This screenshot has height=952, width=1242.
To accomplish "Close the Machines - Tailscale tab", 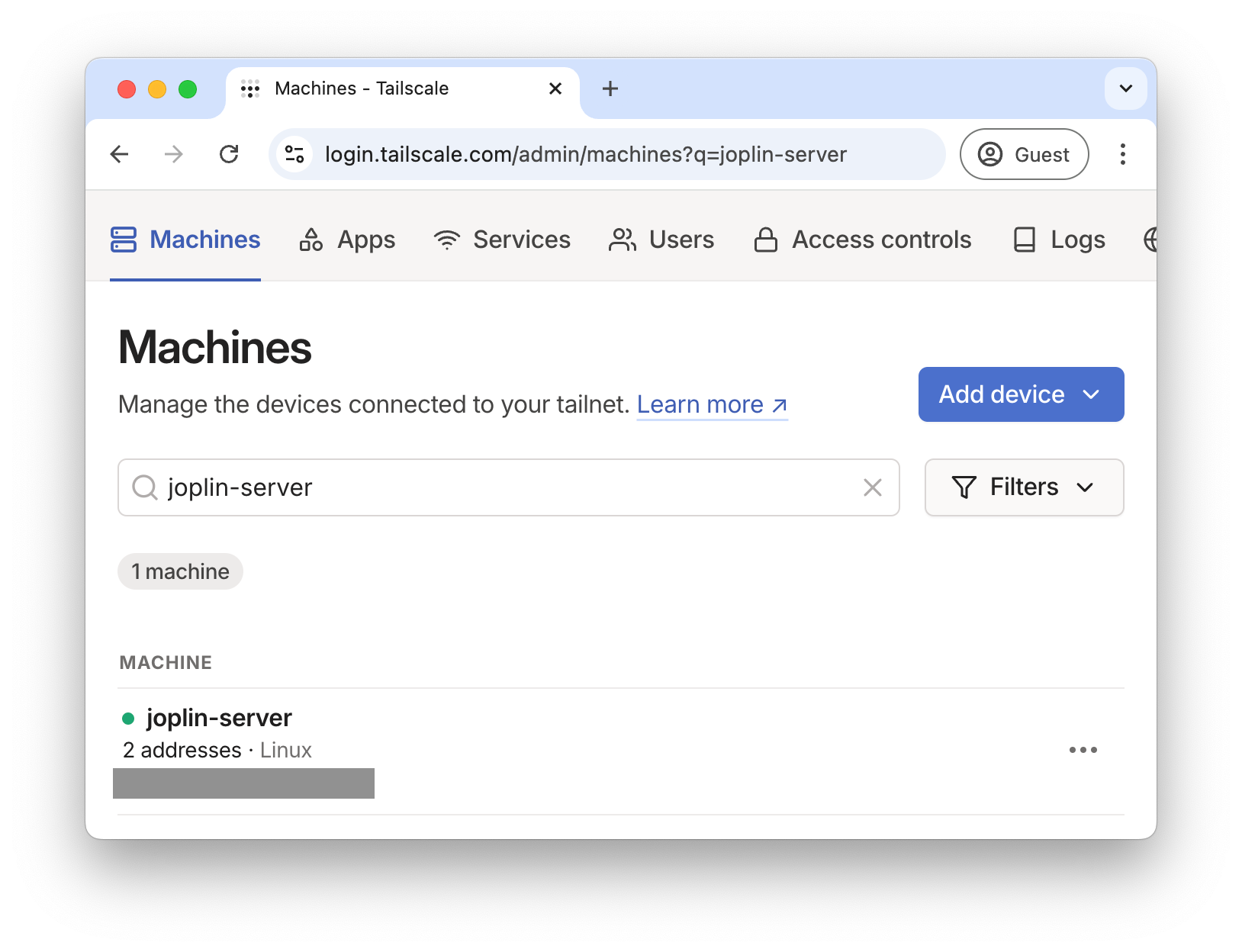I will [x=555, y=88].
